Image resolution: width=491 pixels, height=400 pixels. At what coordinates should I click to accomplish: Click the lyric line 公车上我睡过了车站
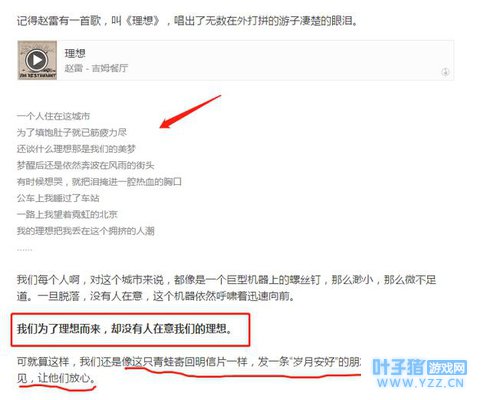(x=58, y=198)
